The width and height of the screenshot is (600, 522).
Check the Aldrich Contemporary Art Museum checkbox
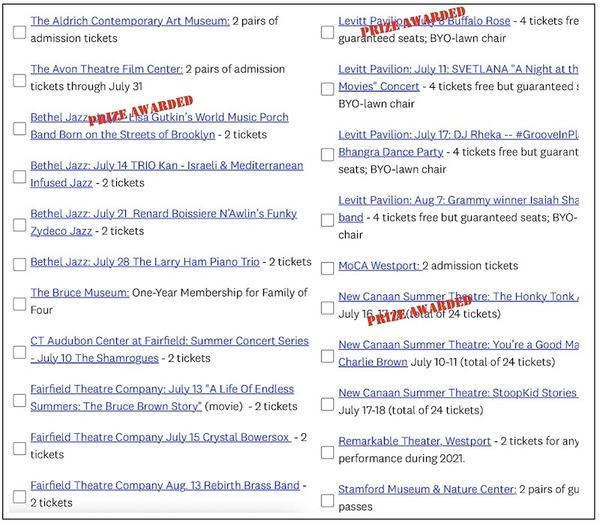click(x=20, y=32)
